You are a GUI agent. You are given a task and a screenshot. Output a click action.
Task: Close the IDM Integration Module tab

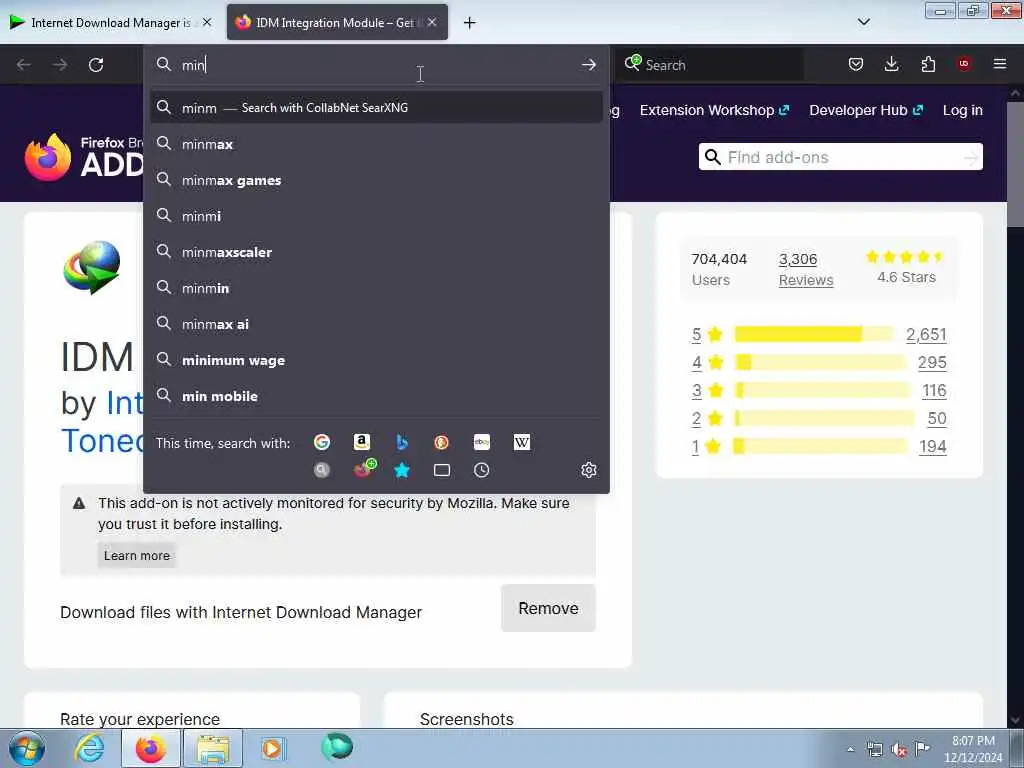point(432,22)
